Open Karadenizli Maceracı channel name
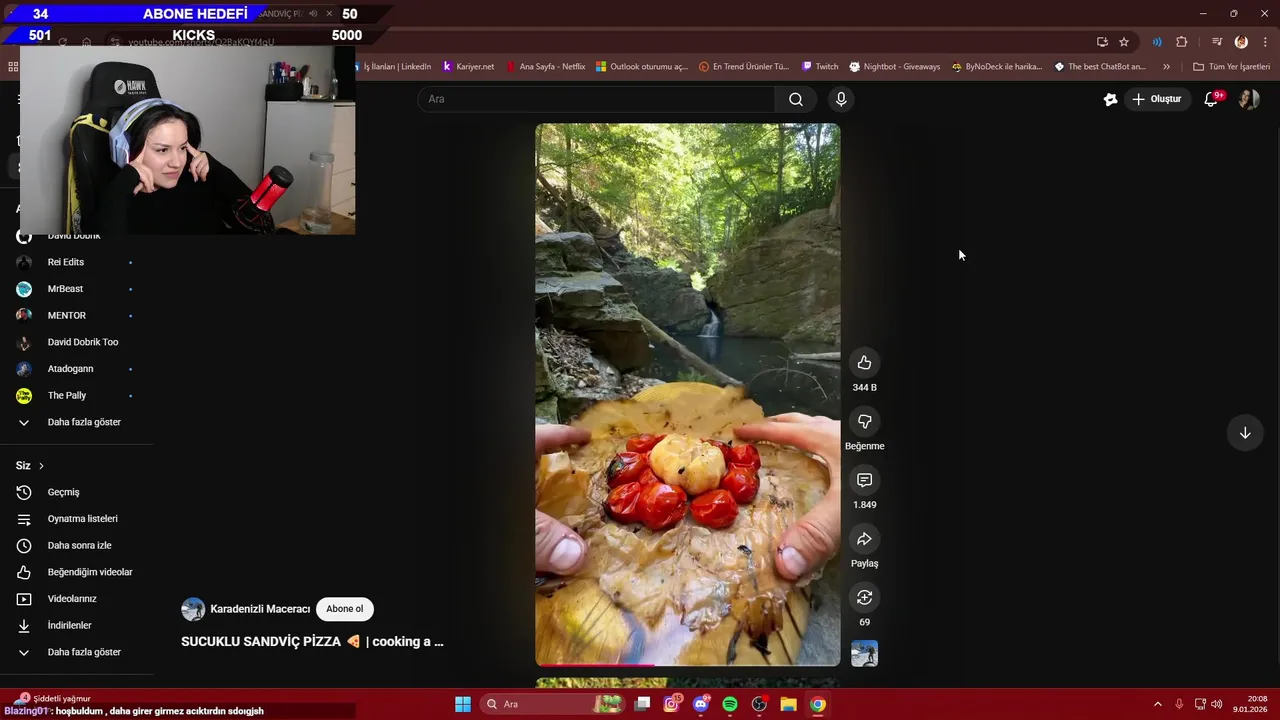The height and width of the screenshot is (720, 1280). (260, 609)
